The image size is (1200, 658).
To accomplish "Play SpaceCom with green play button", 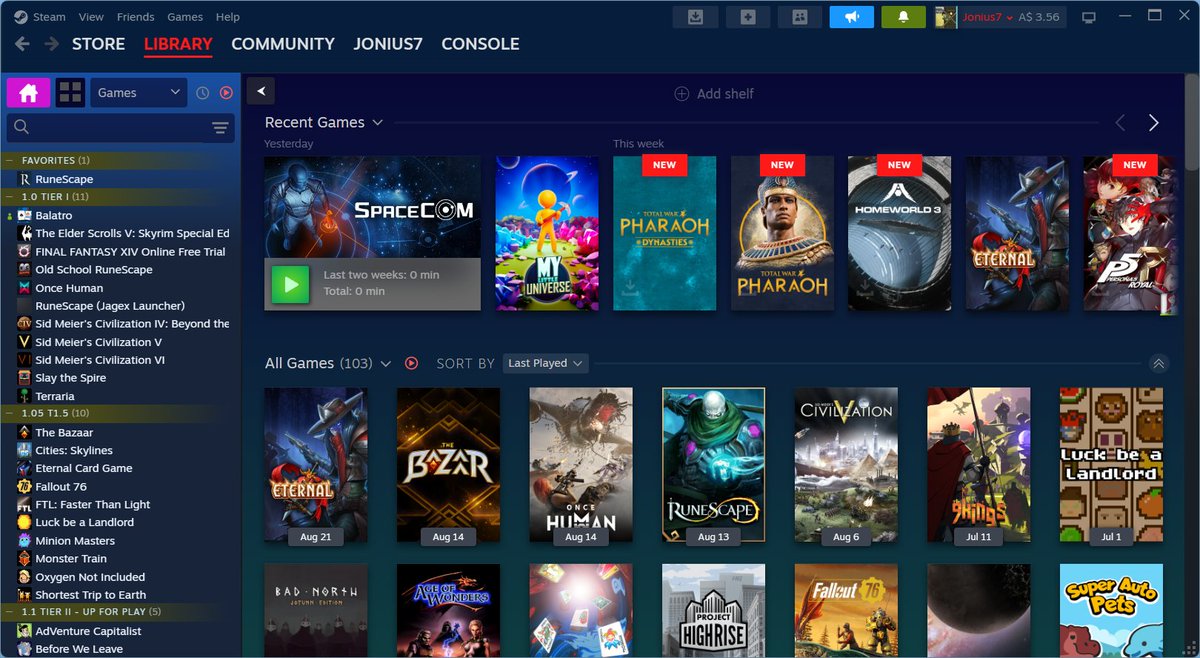I will point(291,284).
